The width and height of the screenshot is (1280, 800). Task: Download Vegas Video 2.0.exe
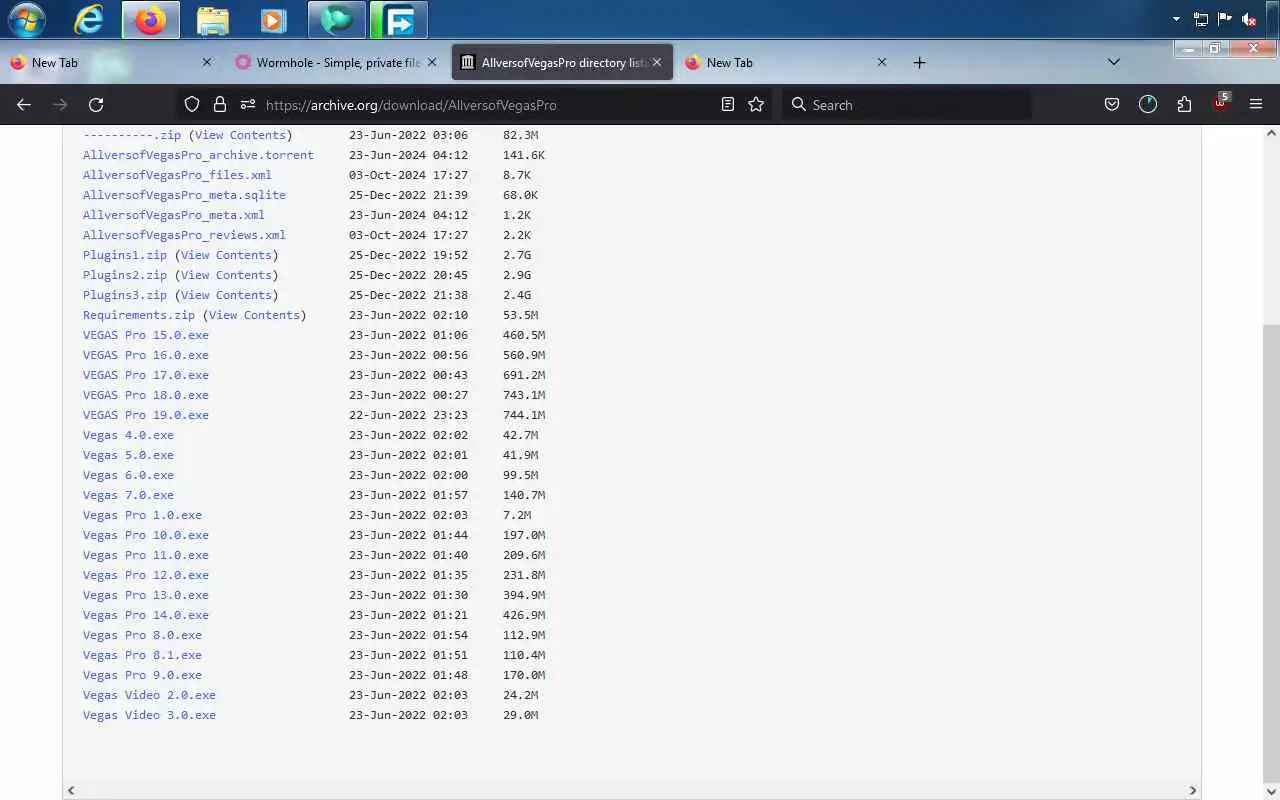(149, 695)
